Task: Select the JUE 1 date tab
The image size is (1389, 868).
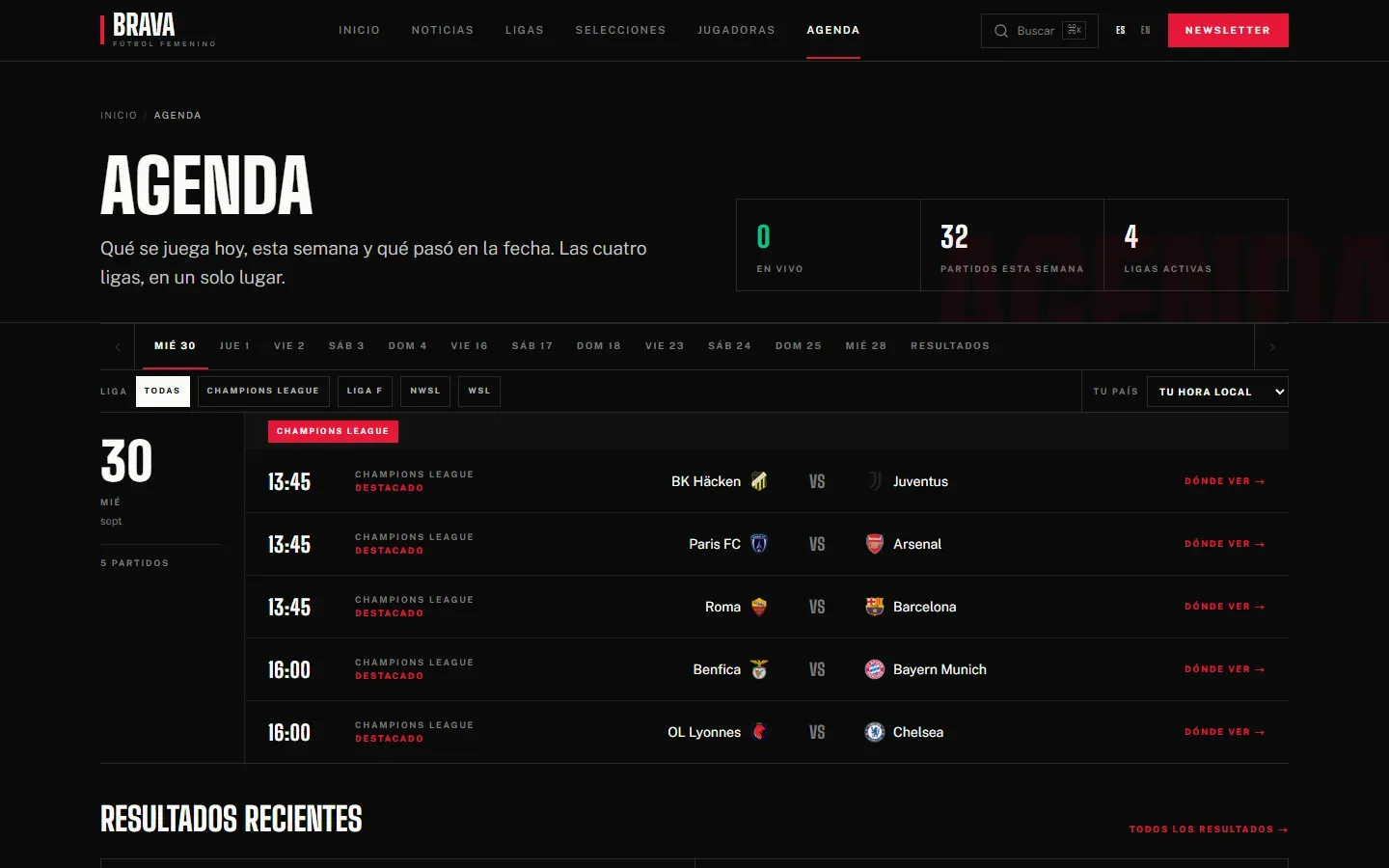Action: click(234, 346)
